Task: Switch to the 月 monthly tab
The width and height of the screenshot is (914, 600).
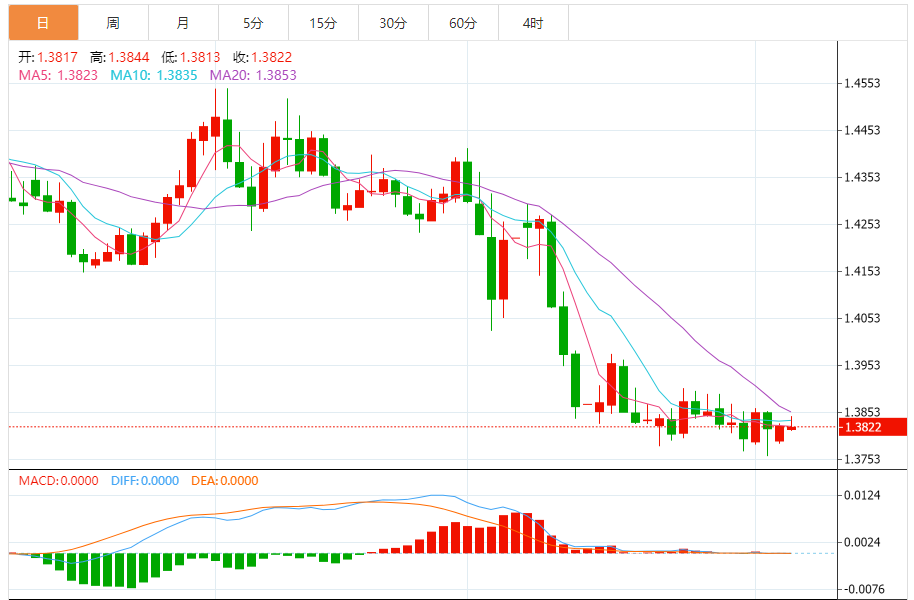Action: point(183,23)
